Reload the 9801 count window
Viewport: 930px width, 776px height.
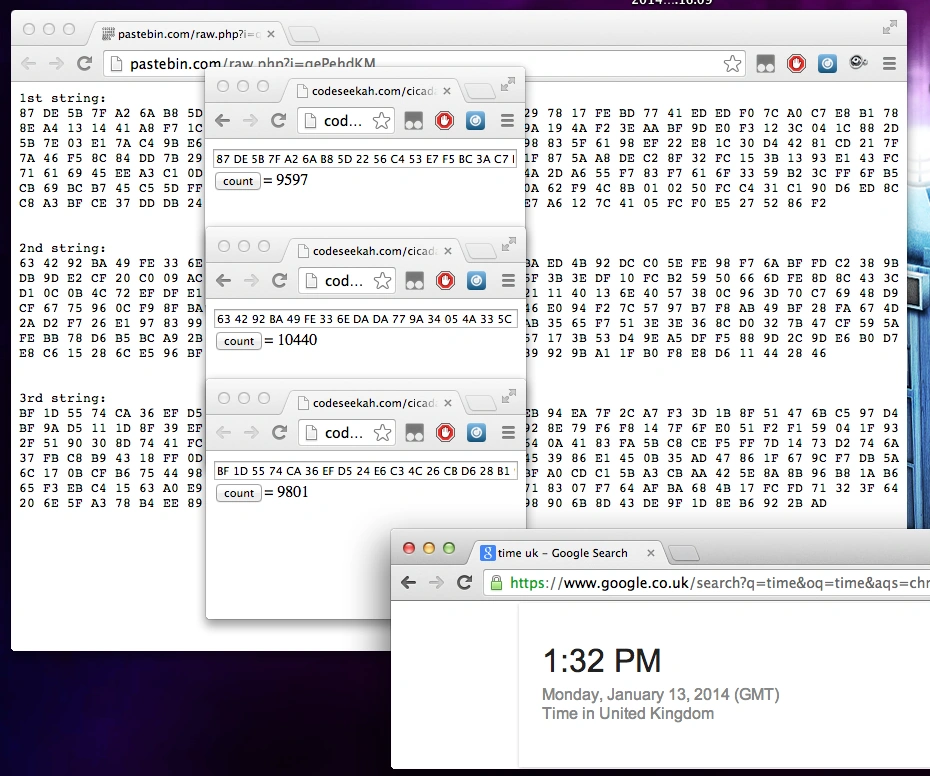(x=279, y=432)
